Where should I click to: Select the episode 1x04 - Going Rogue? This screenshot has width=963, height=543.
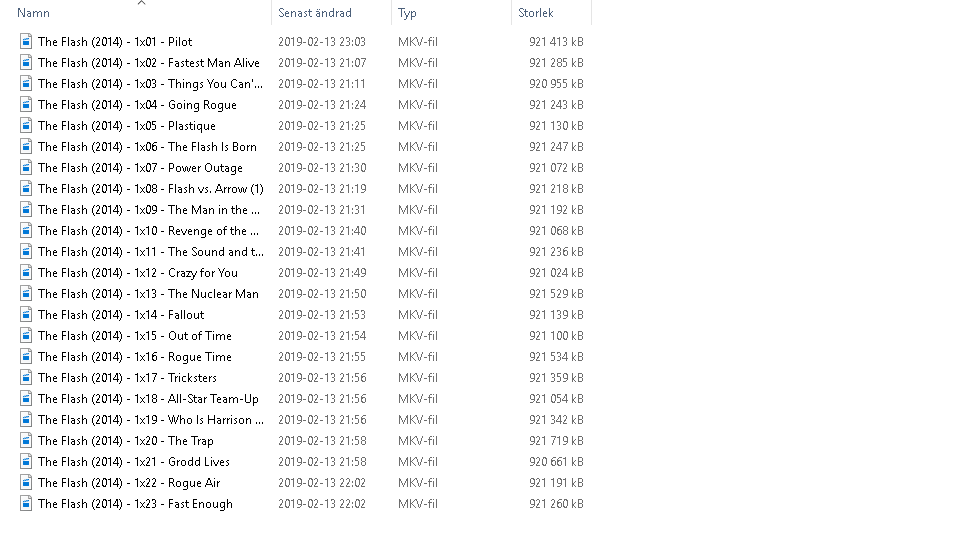[137, 105]
